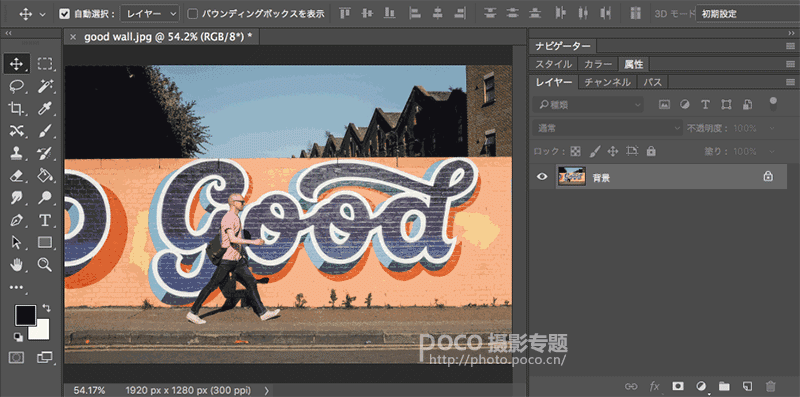Choose the Magic Wand tool
Image resolution: width=800 pixels, height=397 pixels.
[x=45, y=86]
